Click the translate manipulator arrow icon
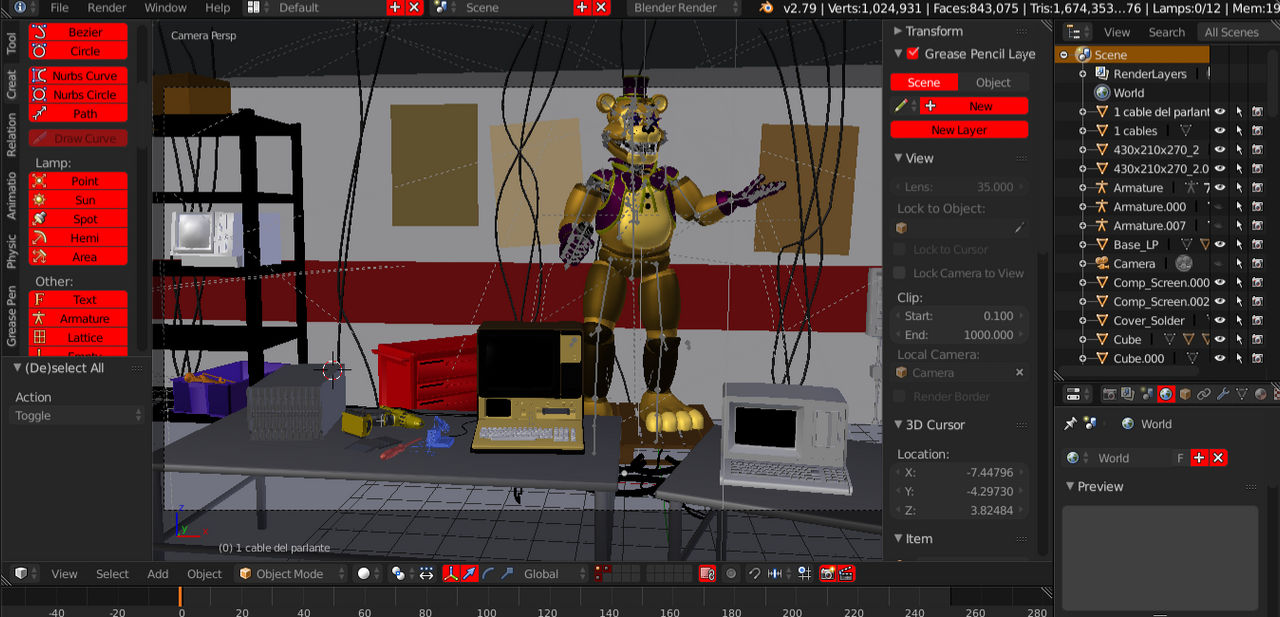Viewport: 1280px width, 617px height. (x=469, y=573)
